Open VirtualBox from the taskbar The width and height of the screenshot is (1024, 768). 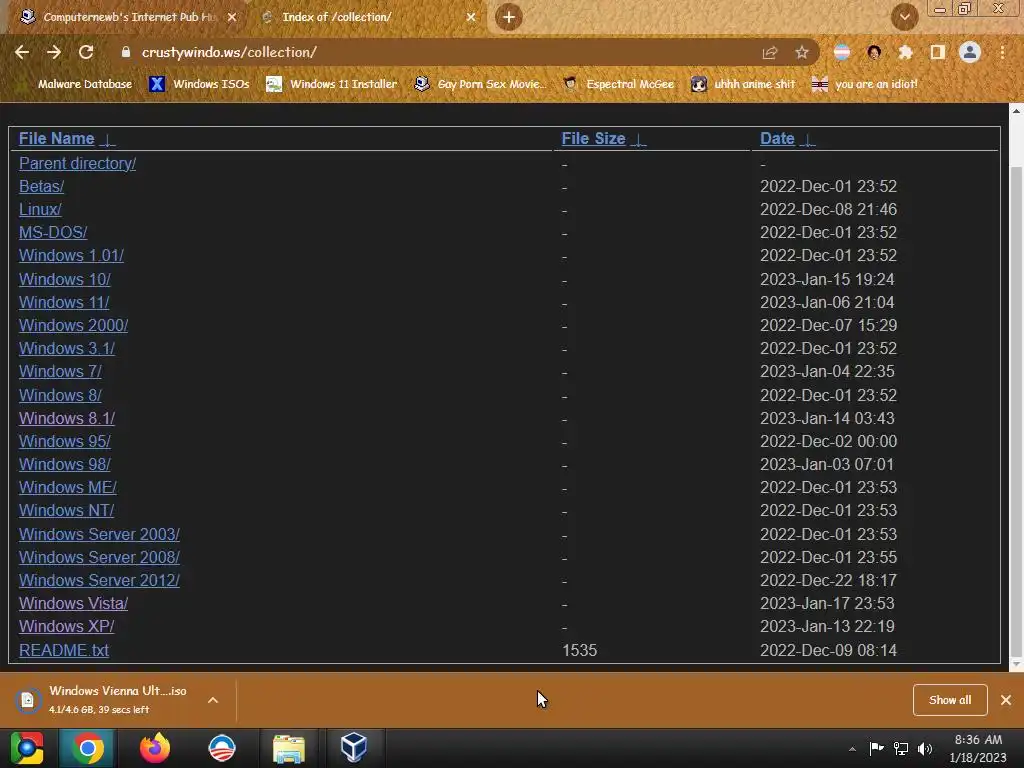coord(353,748)
